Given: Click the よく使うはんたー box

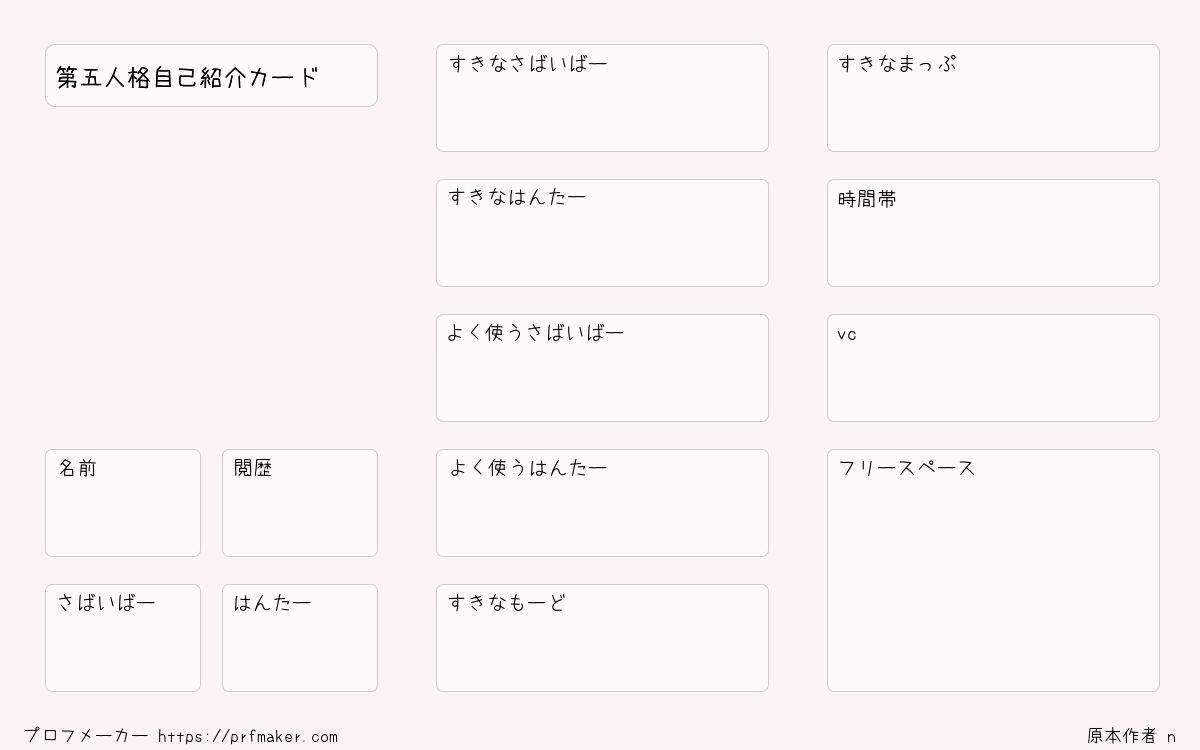Looking at the screenshot, I should 602,503.
